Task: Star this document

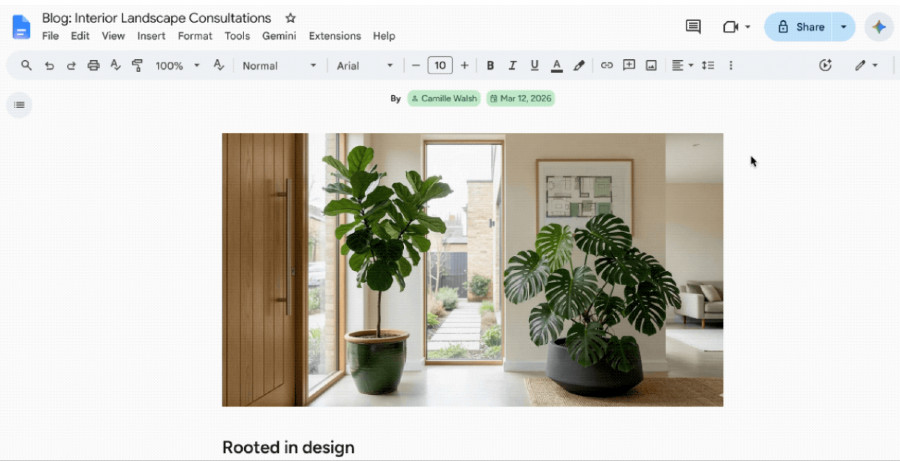Action: click(290, 18)
